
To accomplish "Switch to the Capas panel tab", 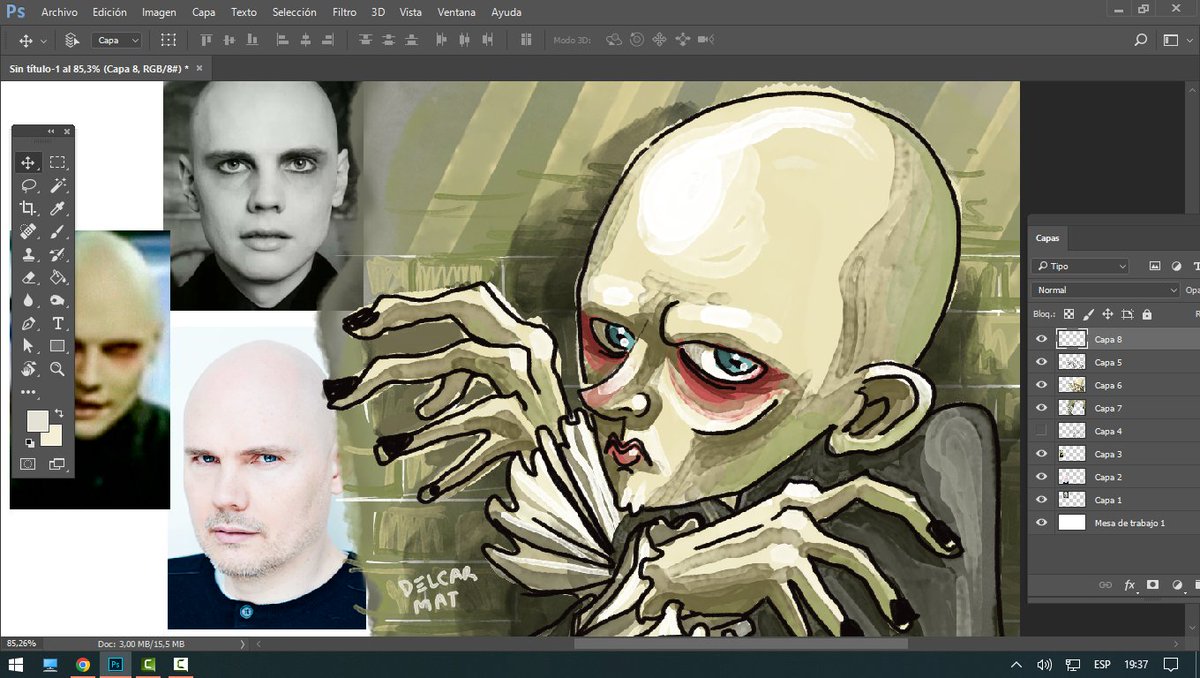I will (x=1047, y=239).
